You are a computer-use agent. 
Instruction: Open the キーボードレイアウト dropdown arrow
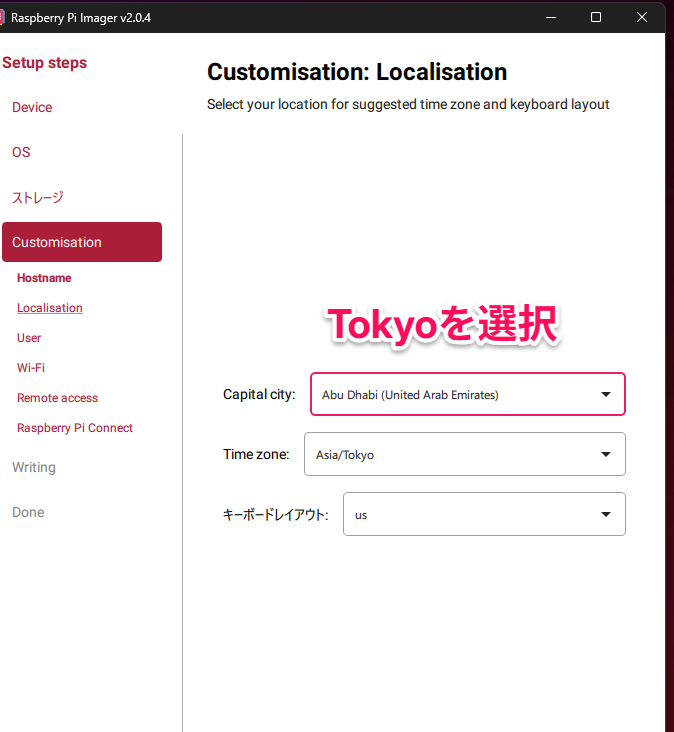[x=605, y=514]
